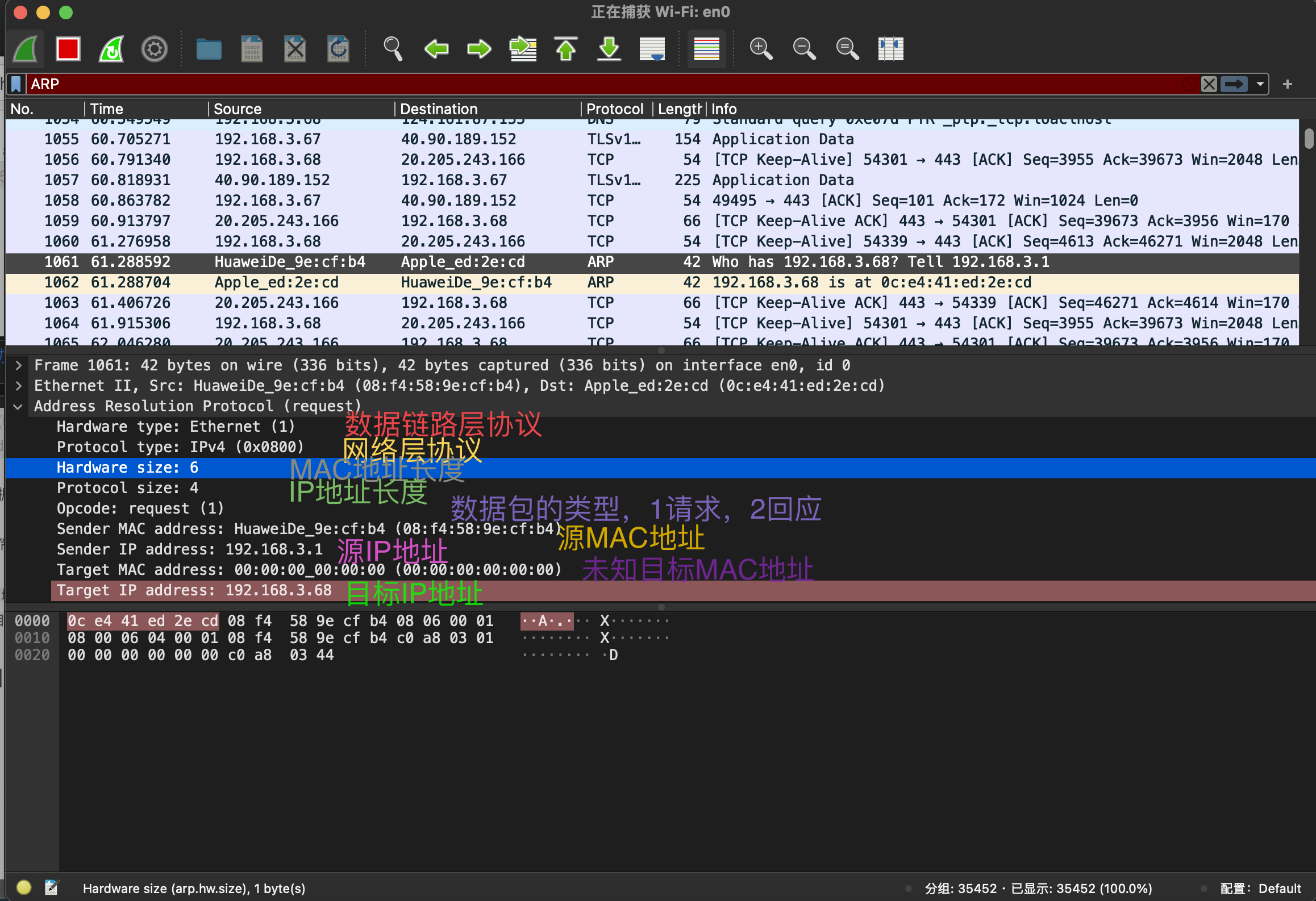Toggle colorize packet list button

(x=706, y=49)
